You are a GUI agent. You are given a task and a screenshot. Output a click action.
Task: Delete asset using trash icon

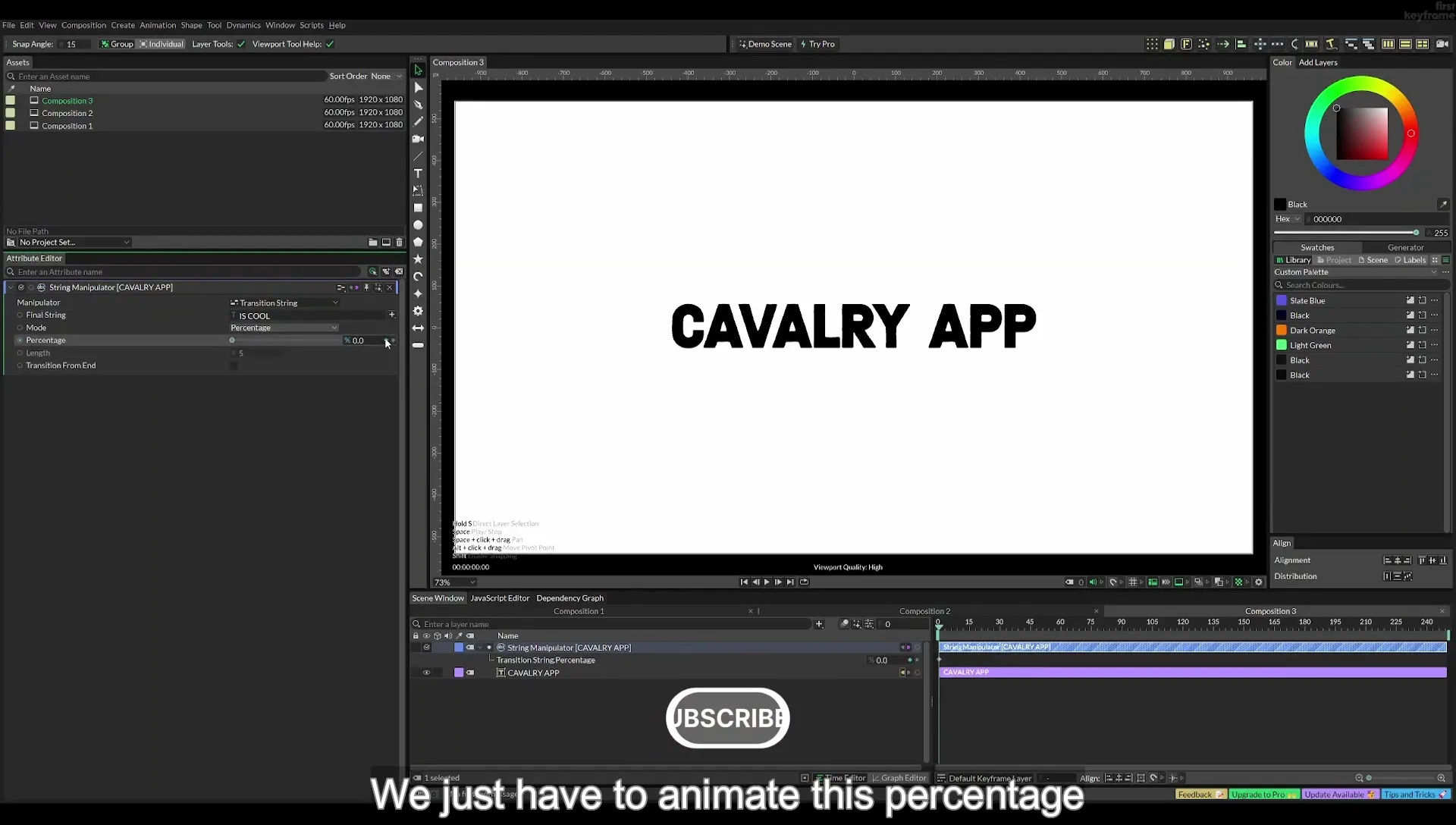click(x=400, y=243)
